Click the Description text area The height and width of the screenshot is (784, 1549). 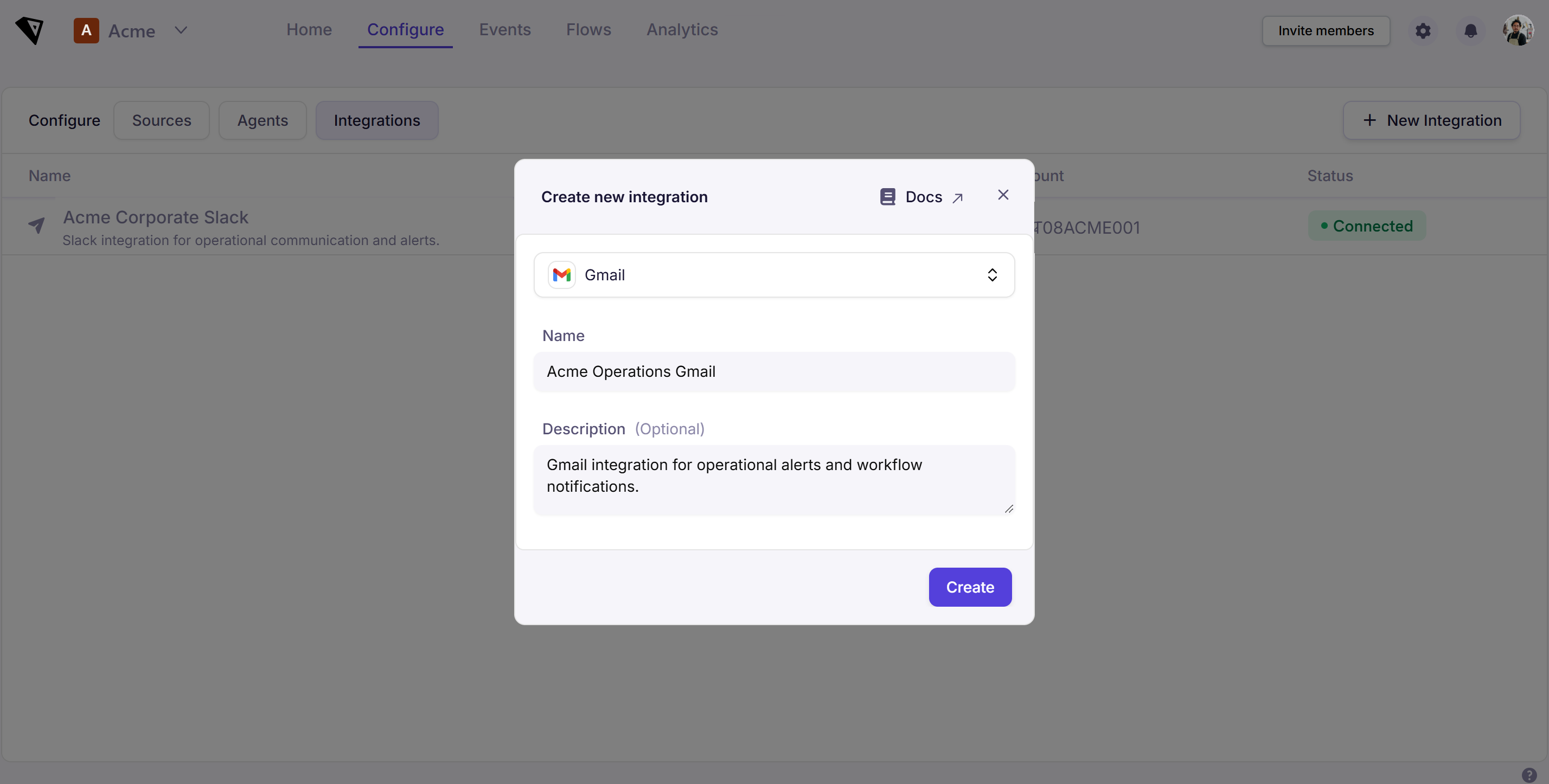[774, 480]
